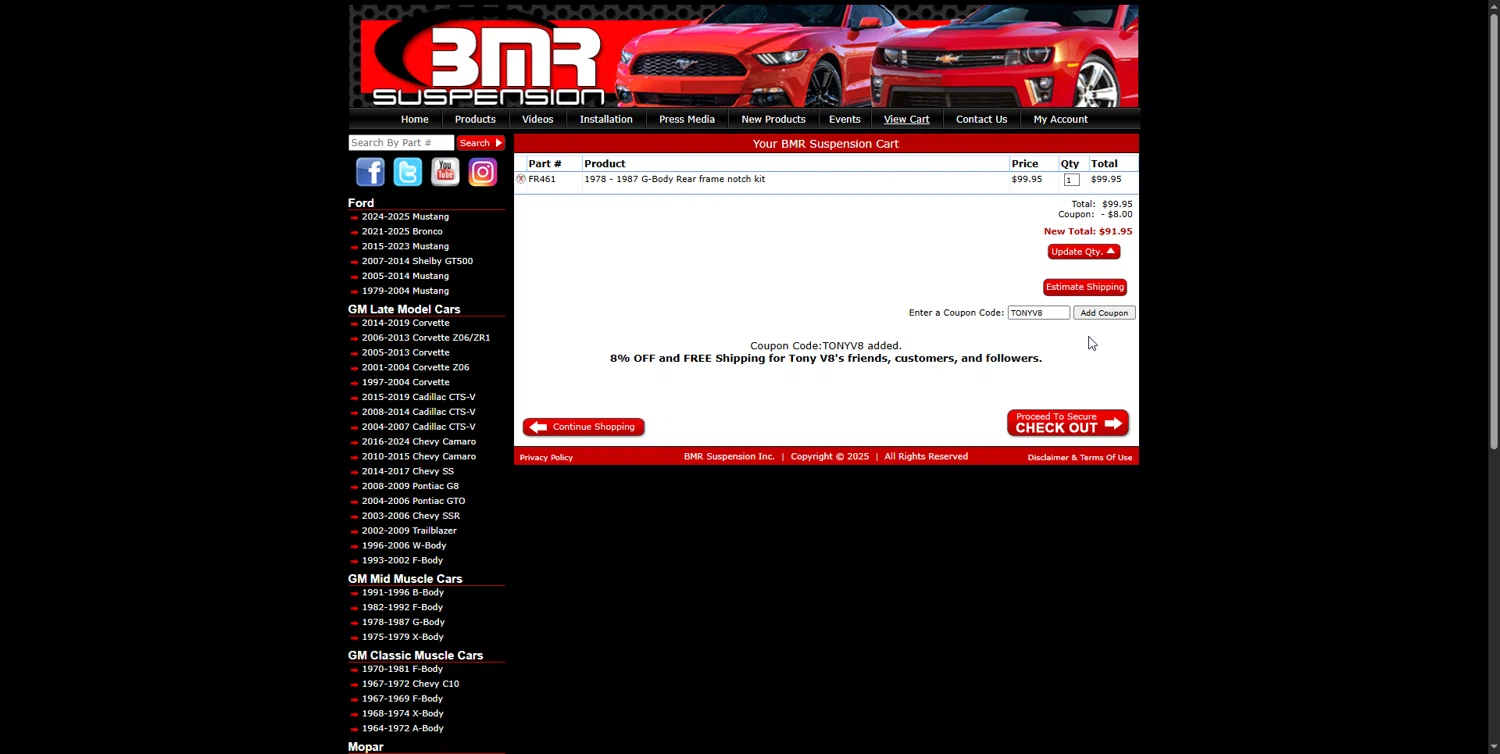Click the quantity field for FR461

tap(1071, 180)
